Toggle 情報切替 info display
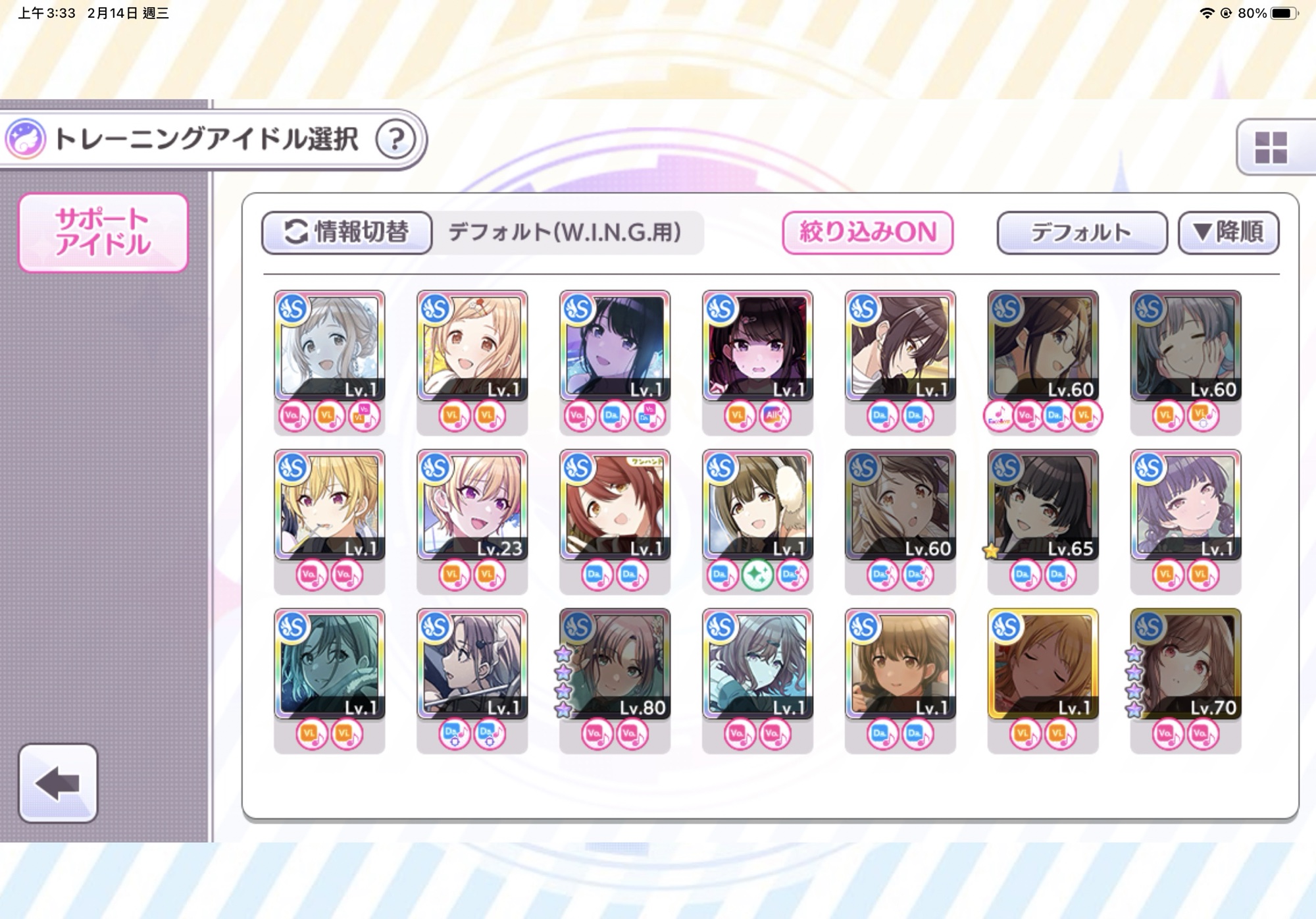Image resolution: width=1316 pixels, height=919 pixels. tap(347, 232)
